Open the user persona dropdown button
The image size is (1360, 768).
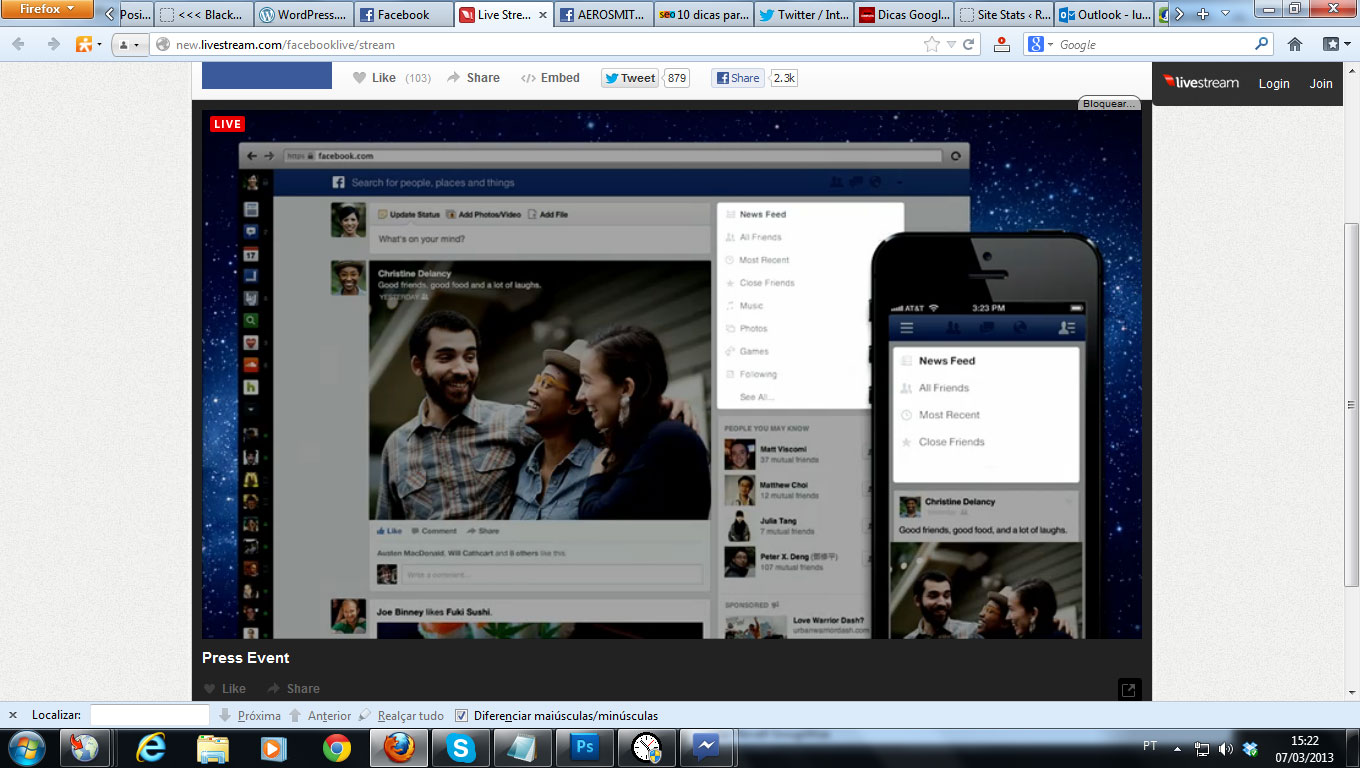click(128, 44)
